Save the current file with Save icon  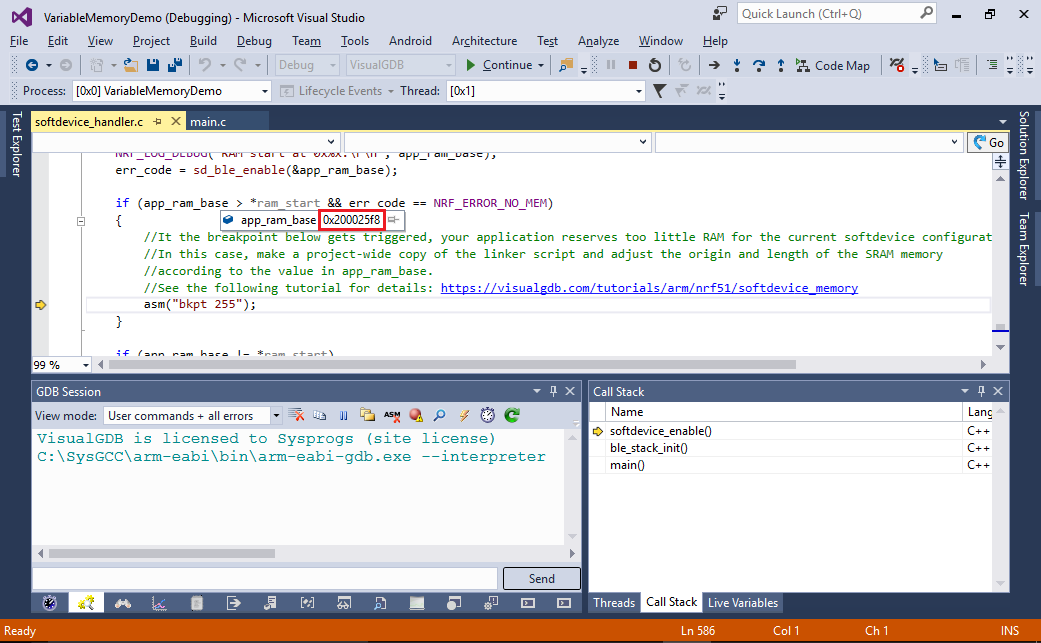[x=153, y=65]
